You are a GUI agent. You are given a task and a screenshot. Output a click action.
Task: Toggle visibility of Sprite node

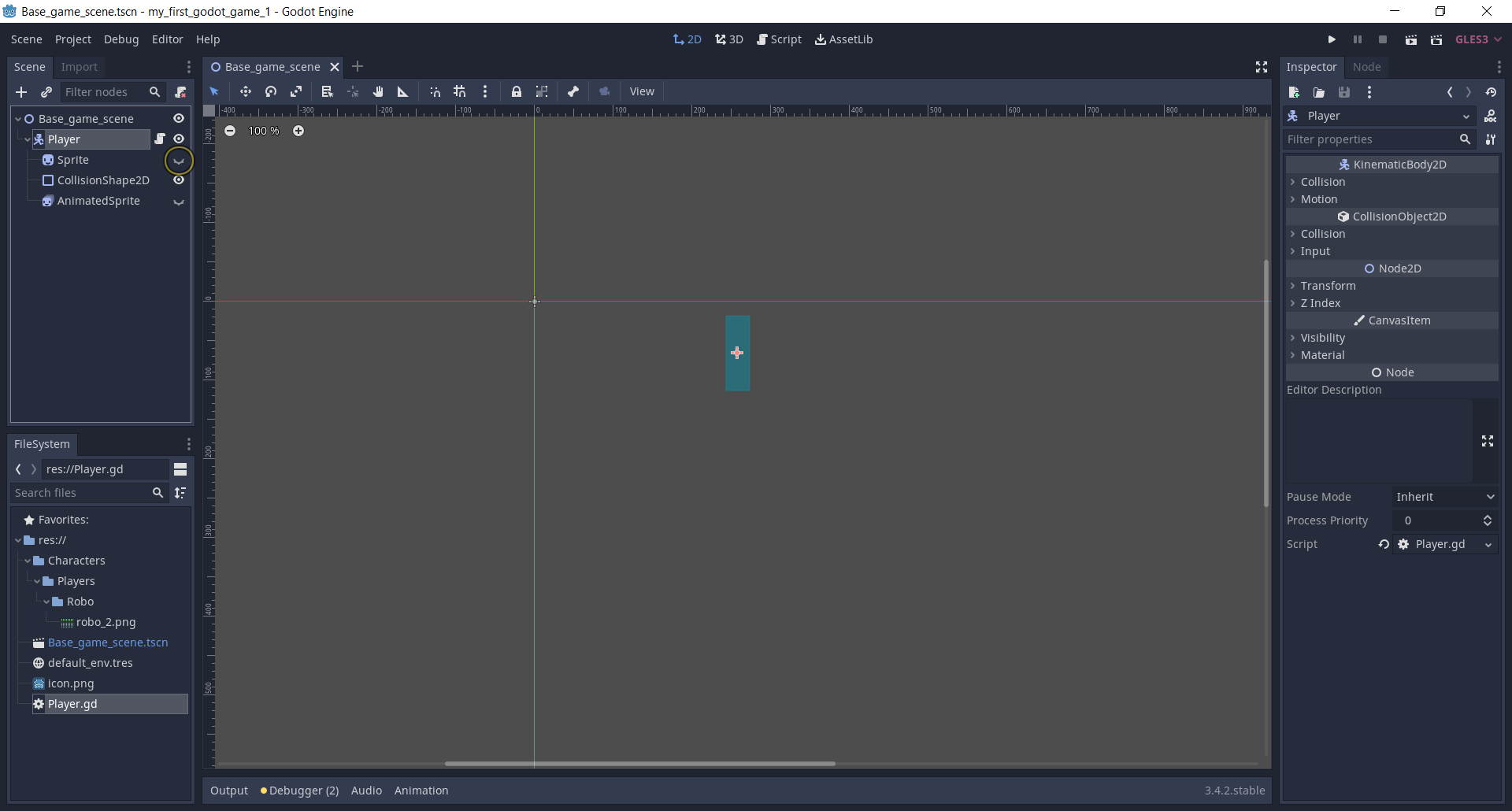[x=179, y=161]
